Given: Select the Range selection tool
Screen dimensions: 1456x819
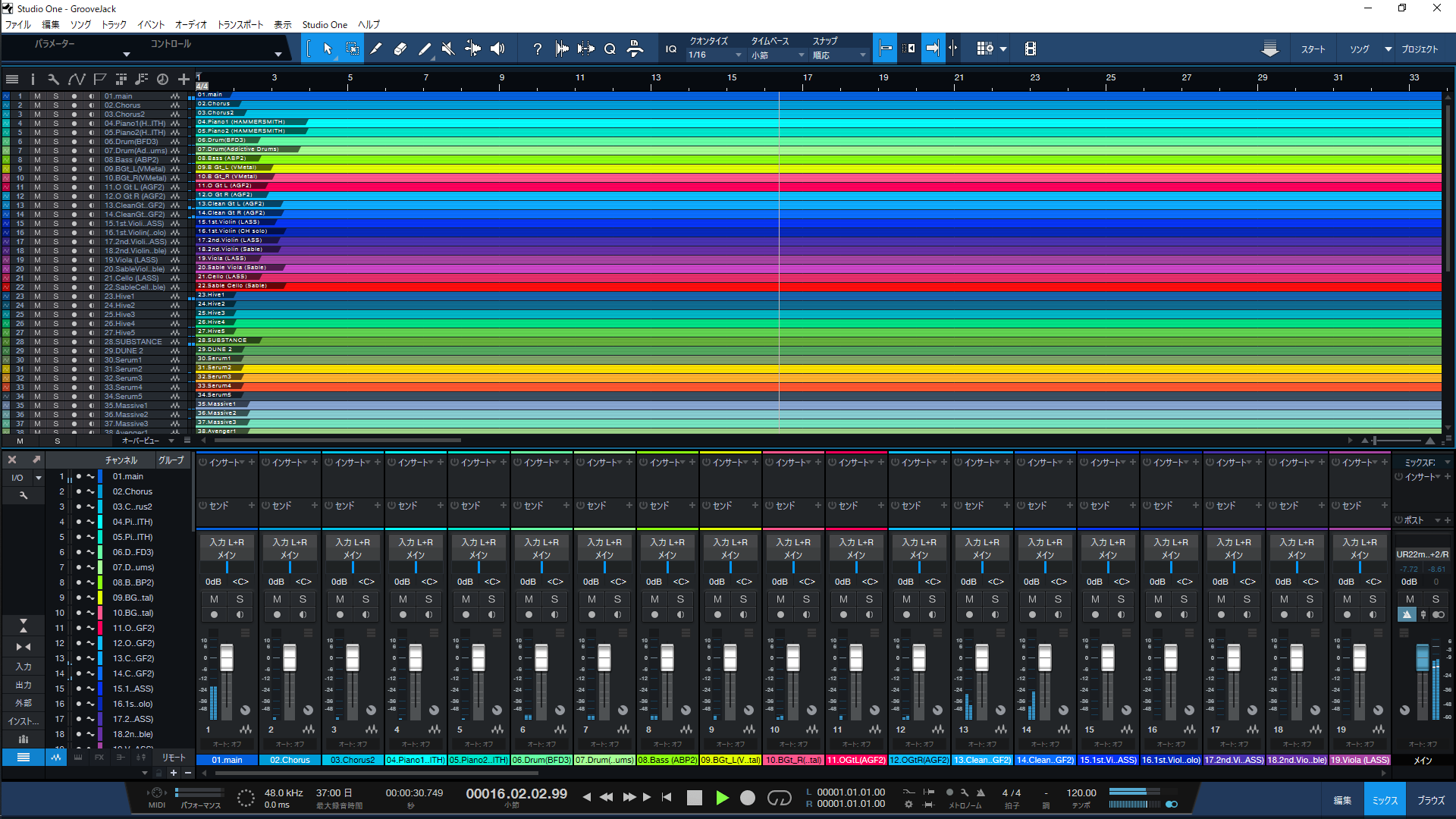Looking at the screenshot, I should coord(353,49).
